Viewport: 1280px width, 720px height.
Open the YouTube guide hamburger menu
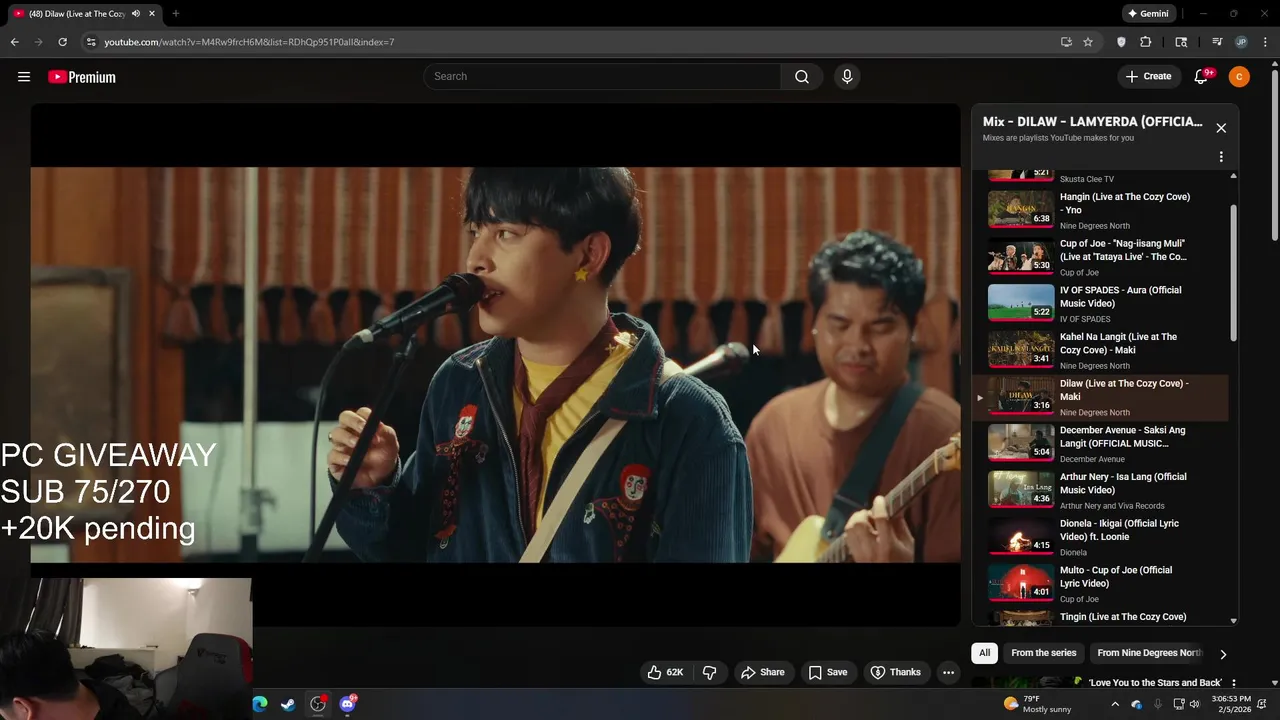[24, 77]
